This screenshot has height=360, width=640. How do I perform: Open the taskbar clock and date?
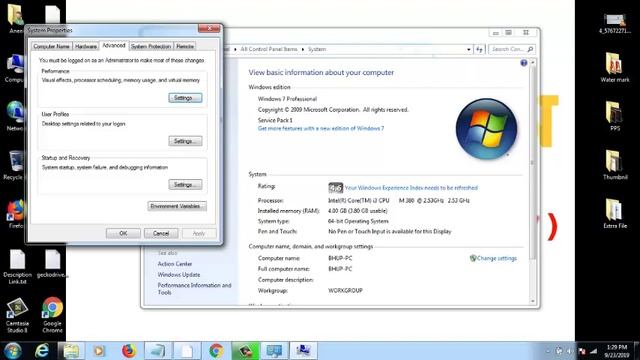(x=617, y=351)
